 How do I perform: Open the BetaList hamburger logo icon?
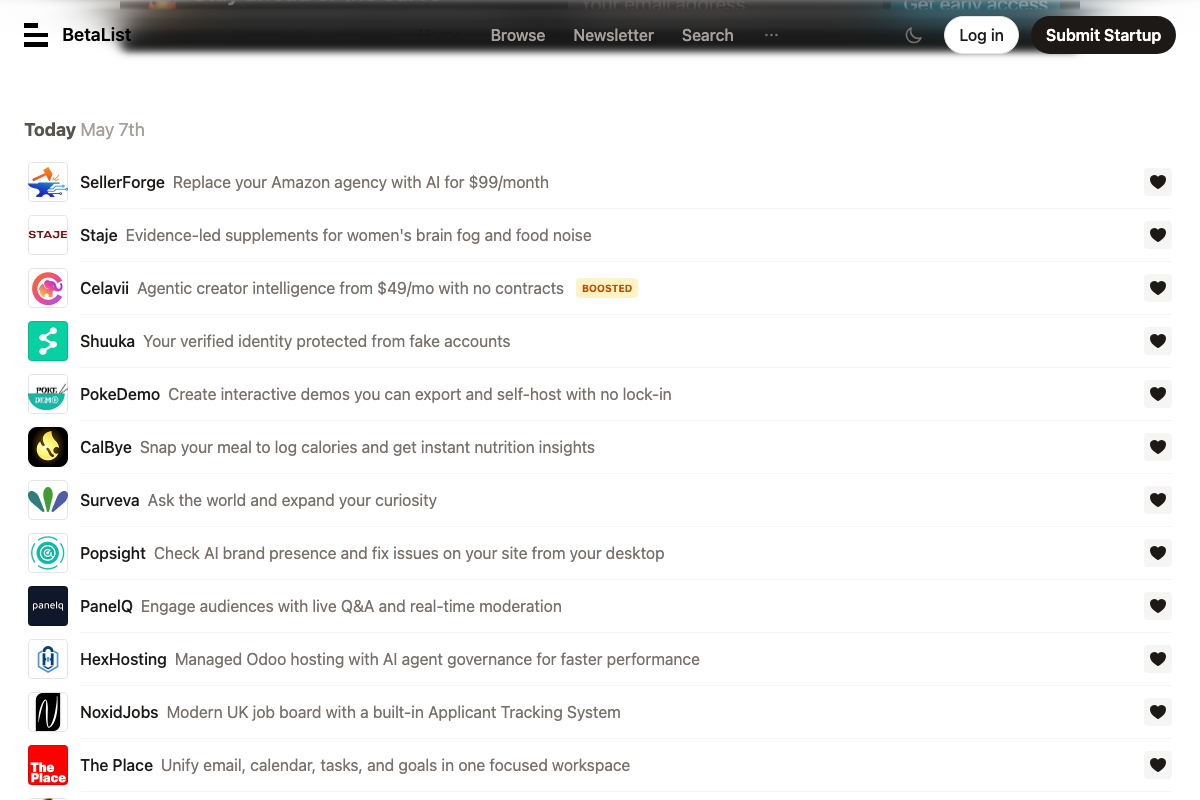point(36,35)
